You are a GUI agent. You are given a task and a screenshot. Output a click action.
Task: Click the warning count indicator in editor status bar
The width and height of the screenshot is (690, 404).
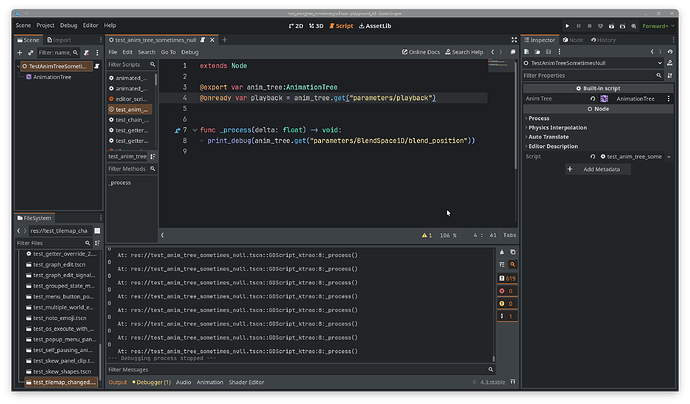coord(427,235)
